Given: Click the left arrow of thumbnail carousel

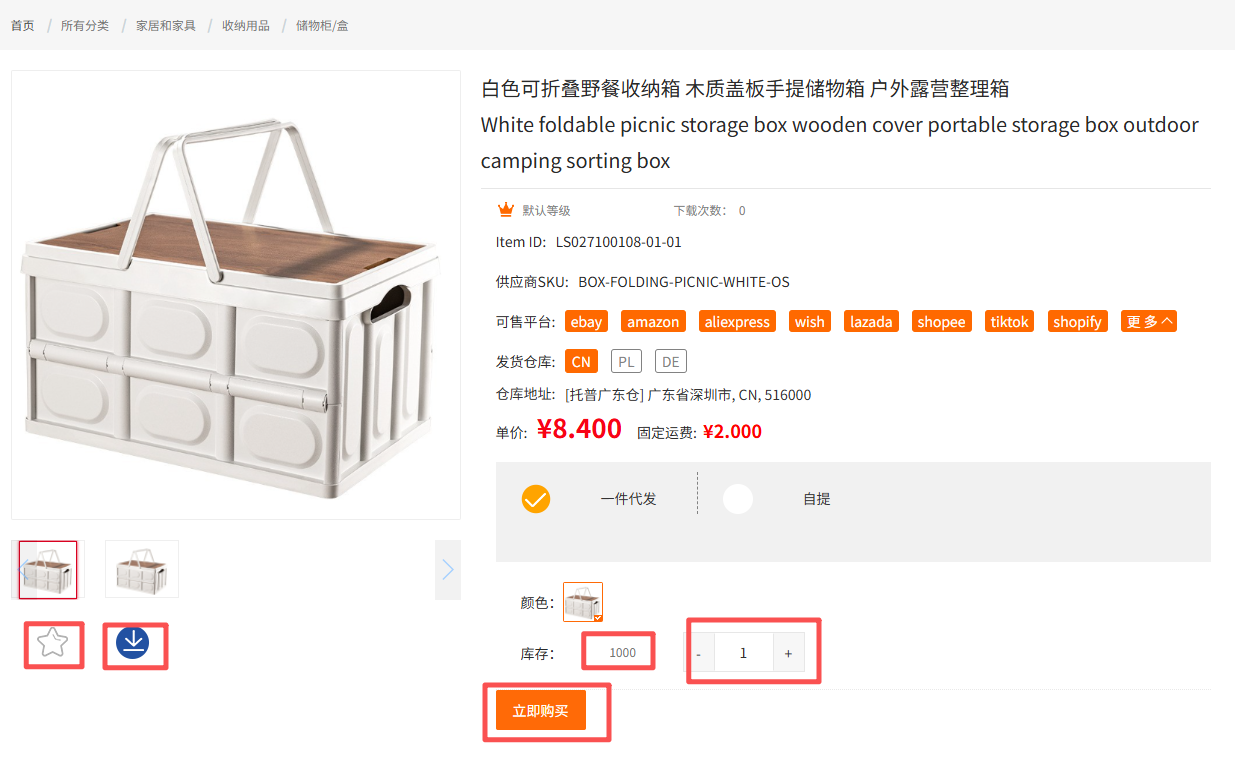Looking at the screenshot, I should (24, 570).
